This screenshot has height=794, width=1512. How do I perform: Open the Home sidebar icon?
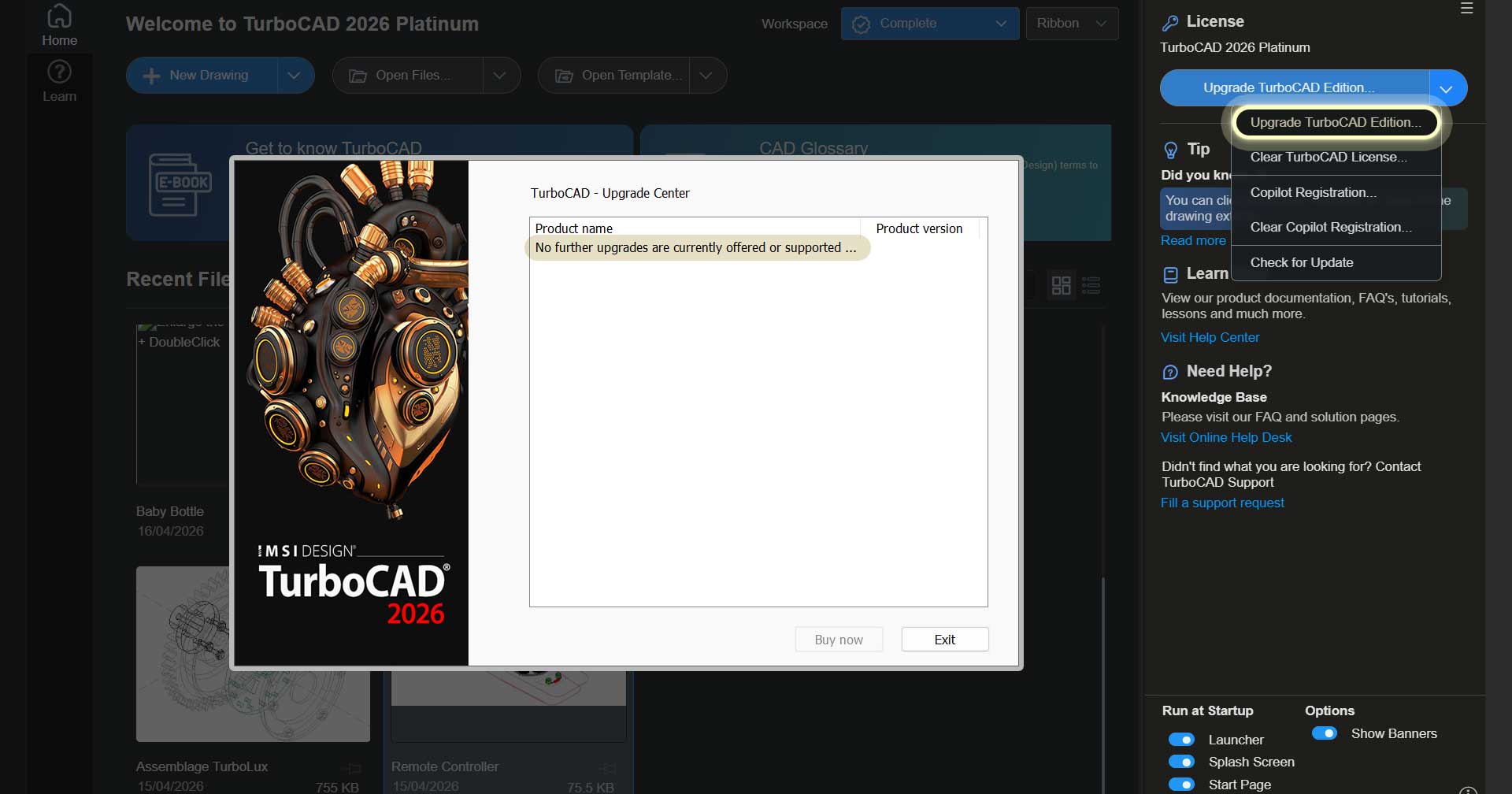[x=59, y=25]
